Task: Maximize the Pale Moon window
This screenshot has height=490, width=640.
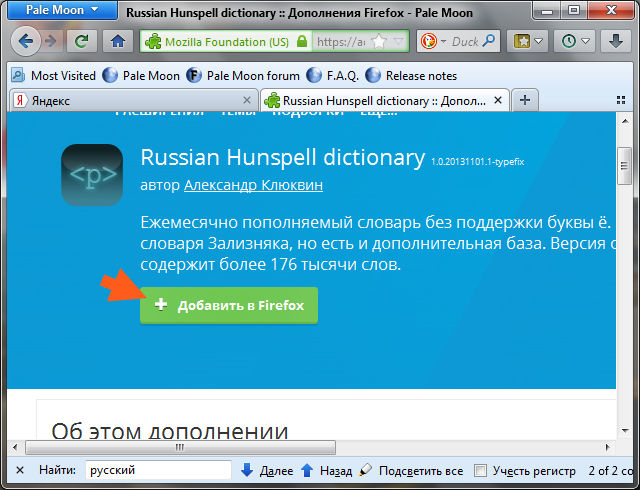Action: (x=574, y=10)
